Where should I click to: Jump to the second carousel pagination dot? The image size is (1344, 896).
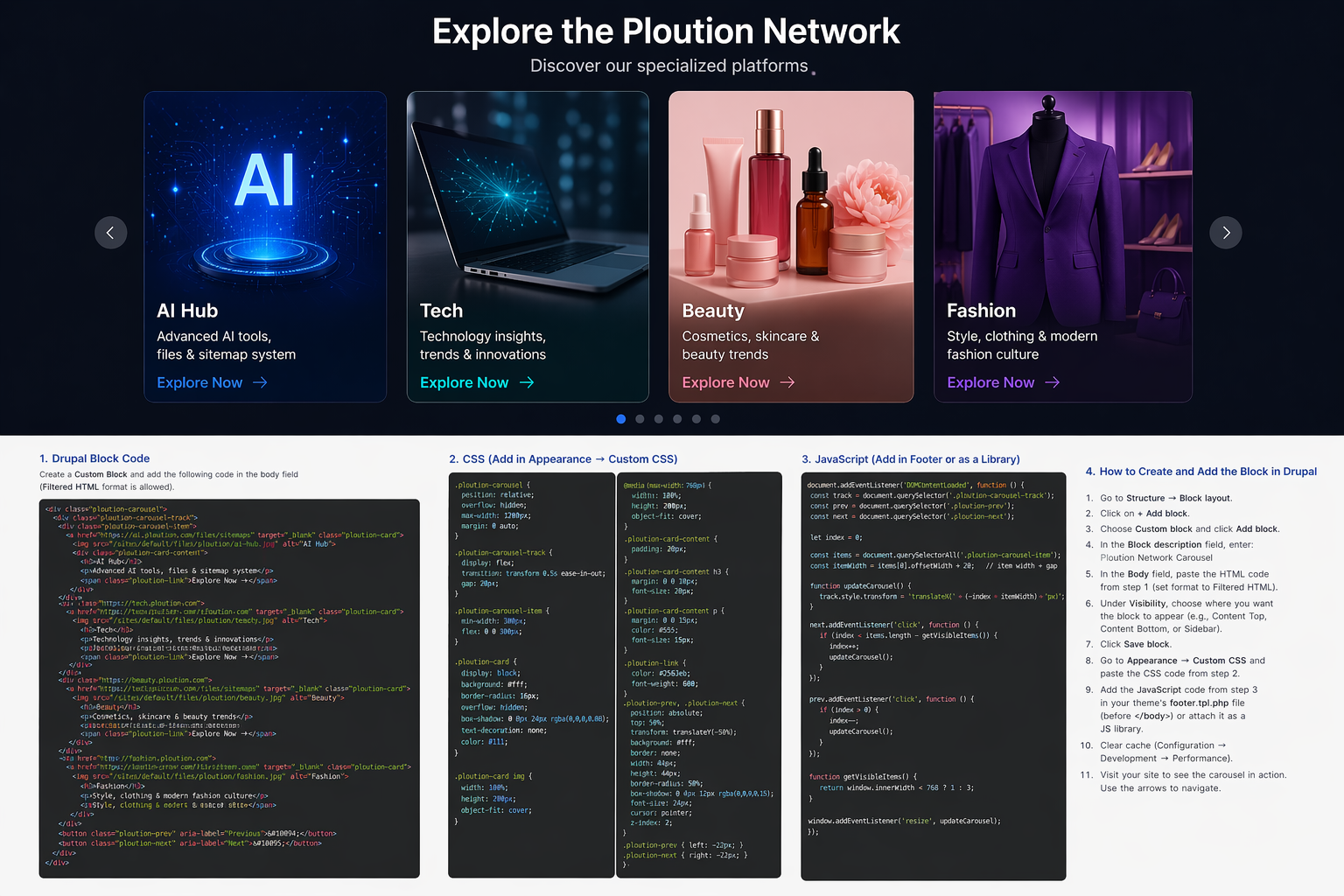640,419
